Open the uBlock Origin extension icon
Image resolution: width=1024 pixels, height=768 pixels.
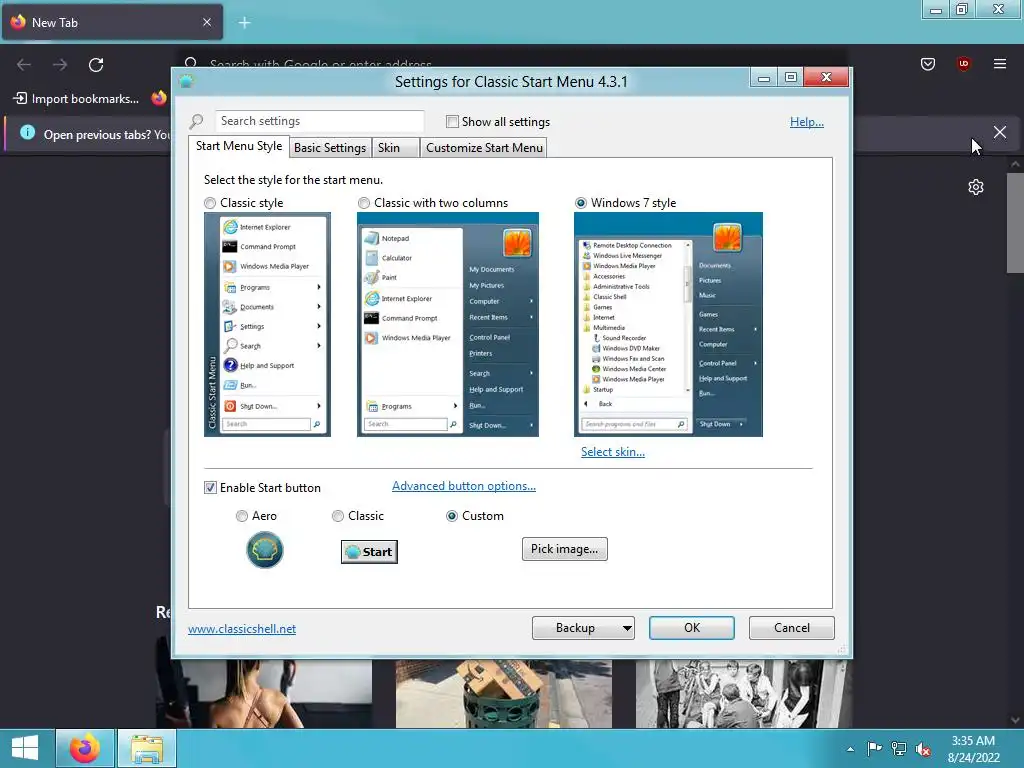[x=963, y=63]
